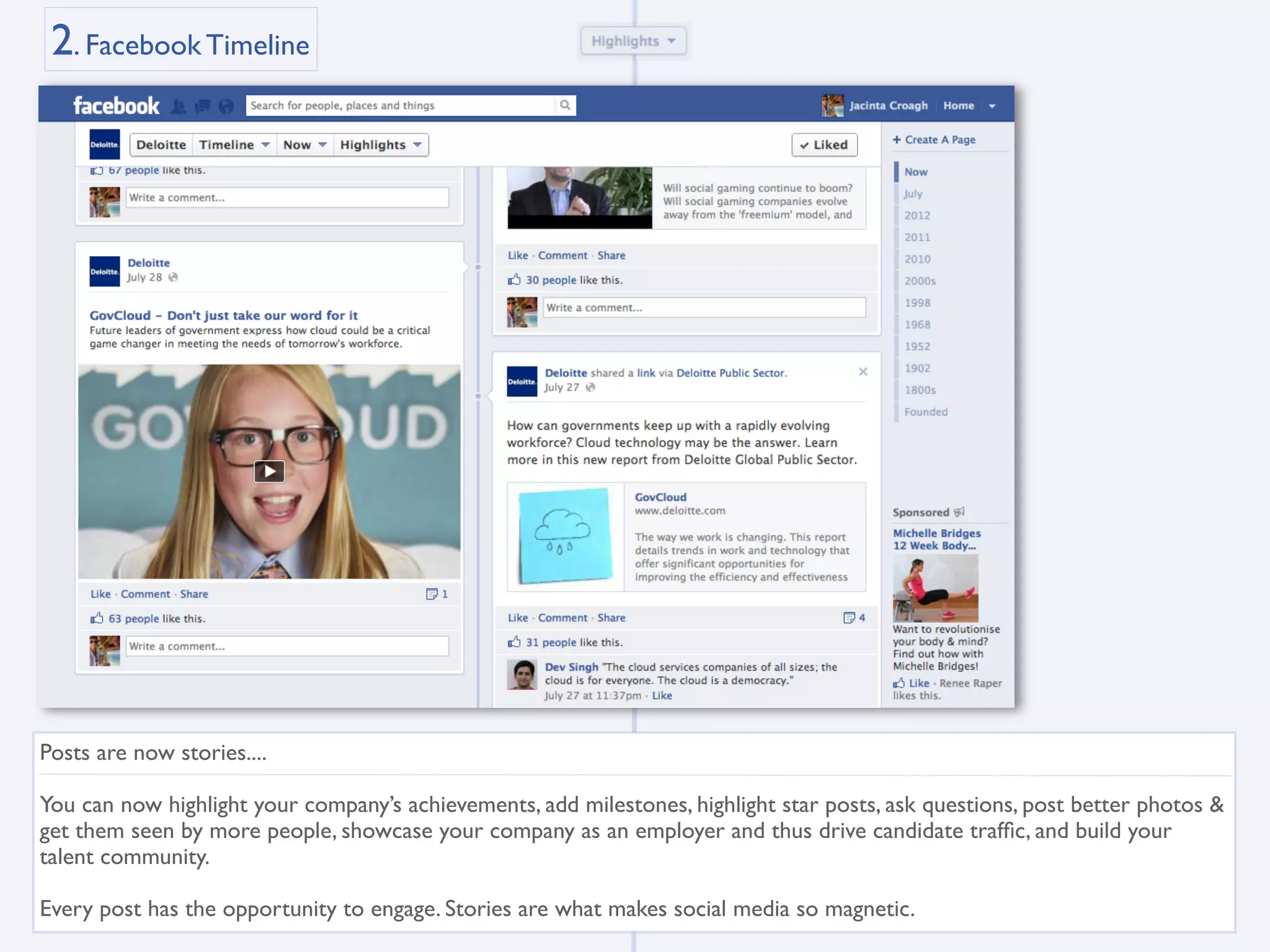
Task: Comment on the July 27 shared link post
Action: (x=562, y=618)
